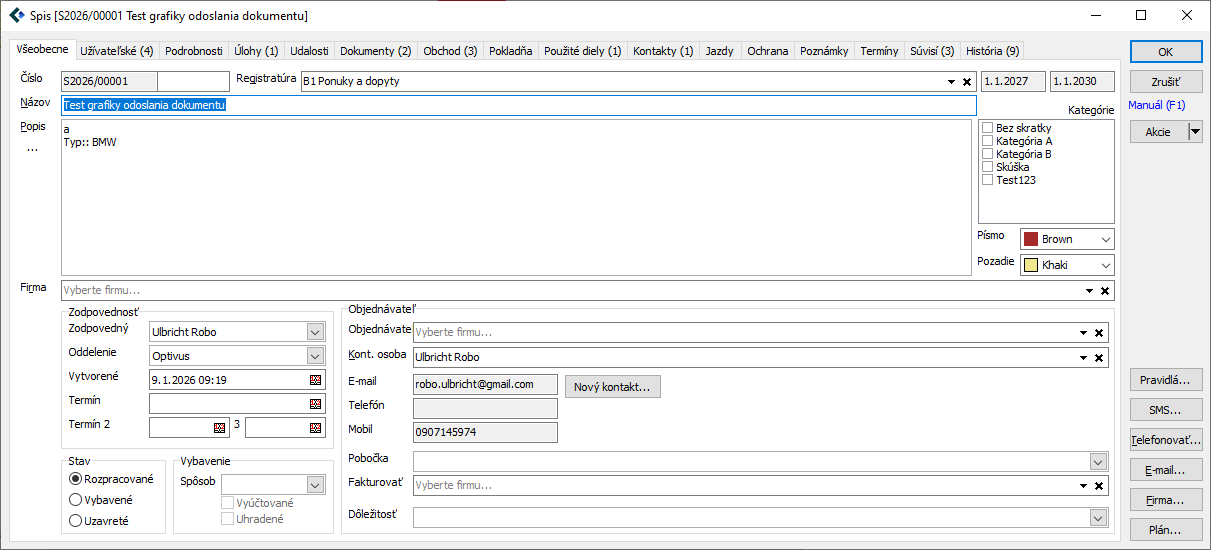Expand the Zodpovedný dropdown list
Screen dimensions: 1211x550
(315, 332)
